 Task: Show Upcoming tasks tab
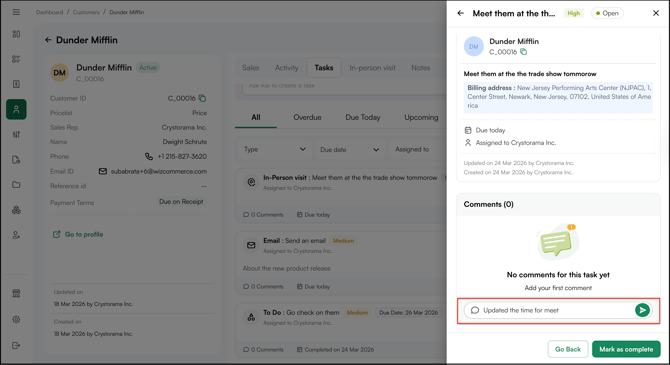click(x=421, y=118)
